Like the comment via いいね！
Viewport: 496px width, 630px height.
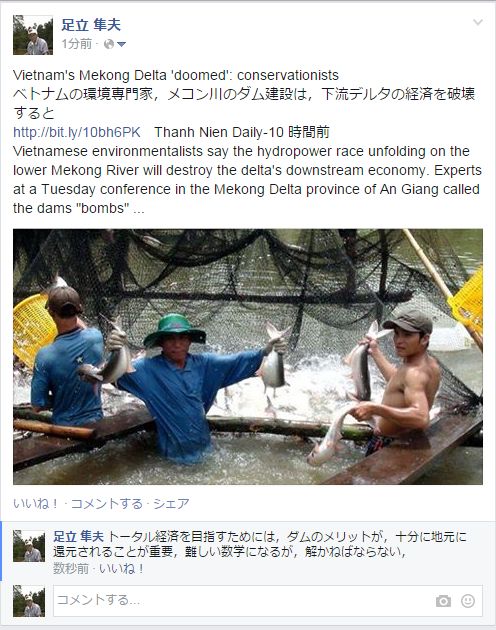tap(121, 569)
